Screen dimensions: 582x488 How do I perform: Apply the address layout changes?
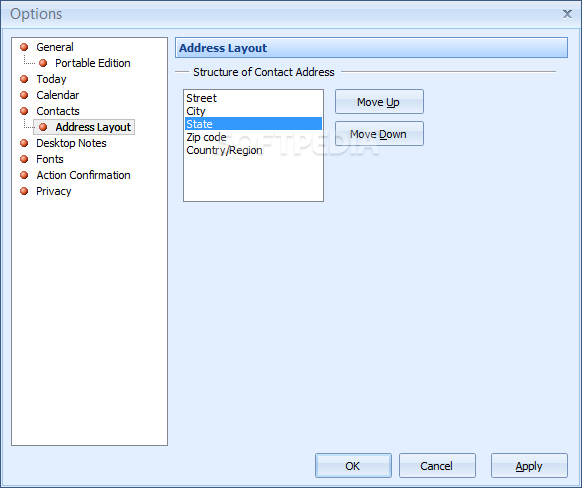[529, 465]
